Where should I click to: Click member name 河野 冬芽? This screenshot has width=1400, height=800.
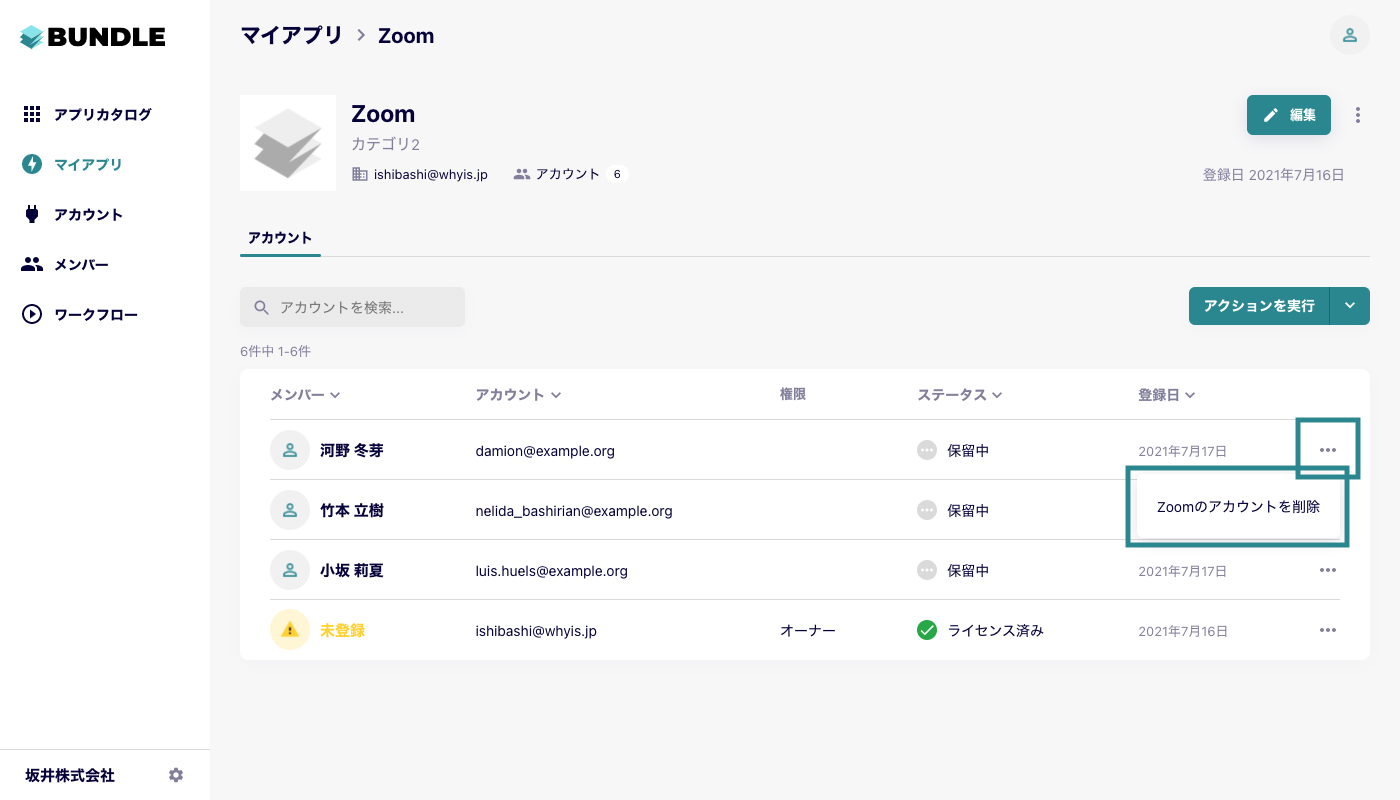tap(352, 450)
